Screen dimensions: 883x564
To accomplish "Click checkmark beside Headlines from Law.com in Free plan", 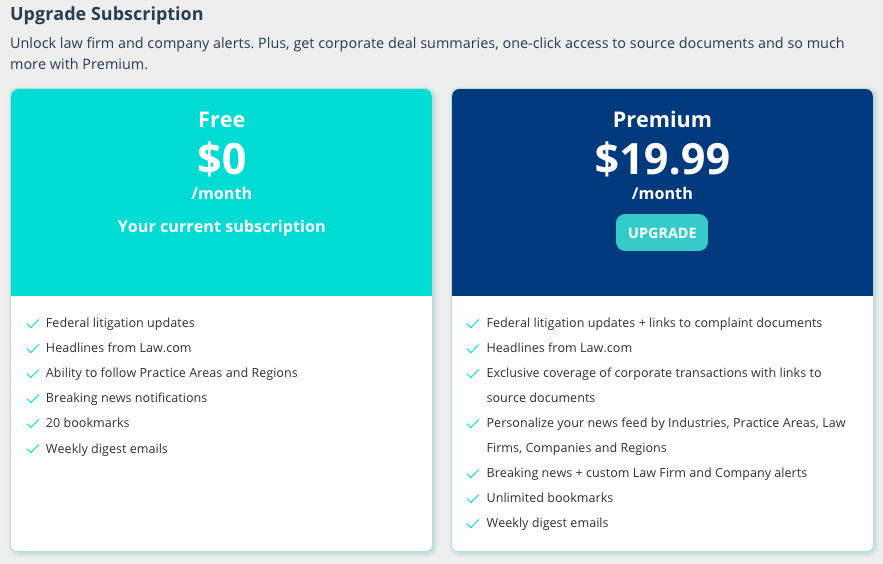I will pyautogui.click(x=33, y=348).
